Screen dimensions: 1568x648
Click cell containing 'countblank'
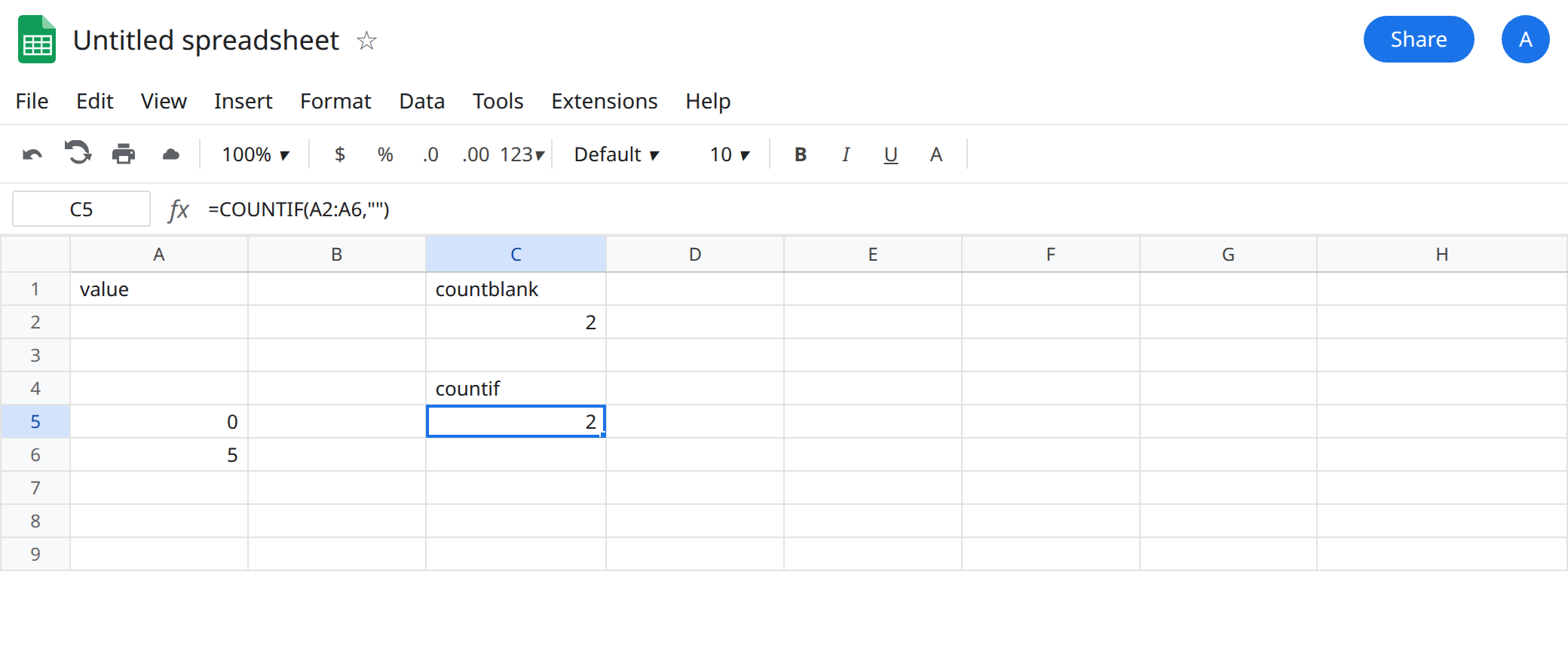coord(516,289)
